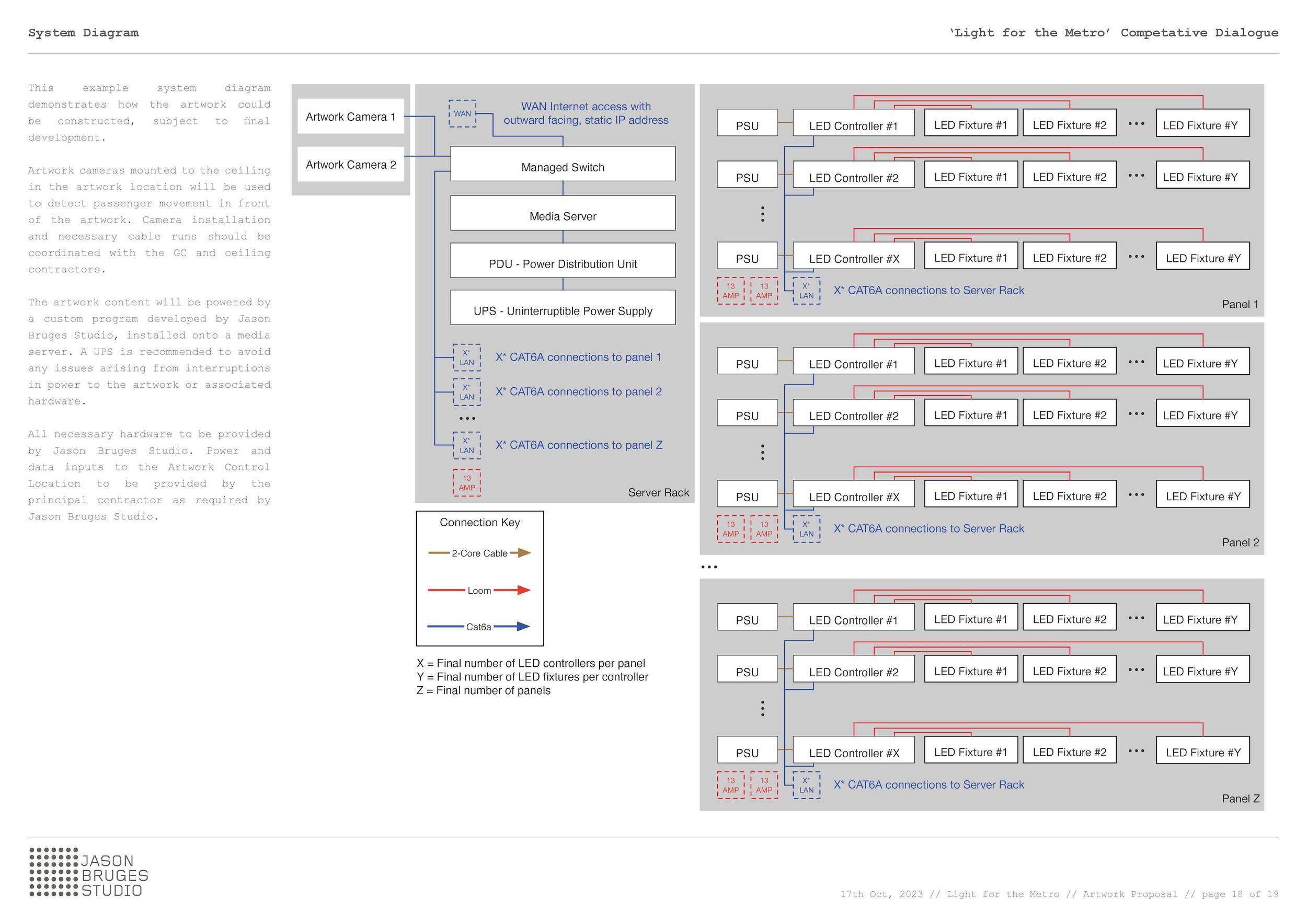Select the X* LAN box in Panel 1

806,291
